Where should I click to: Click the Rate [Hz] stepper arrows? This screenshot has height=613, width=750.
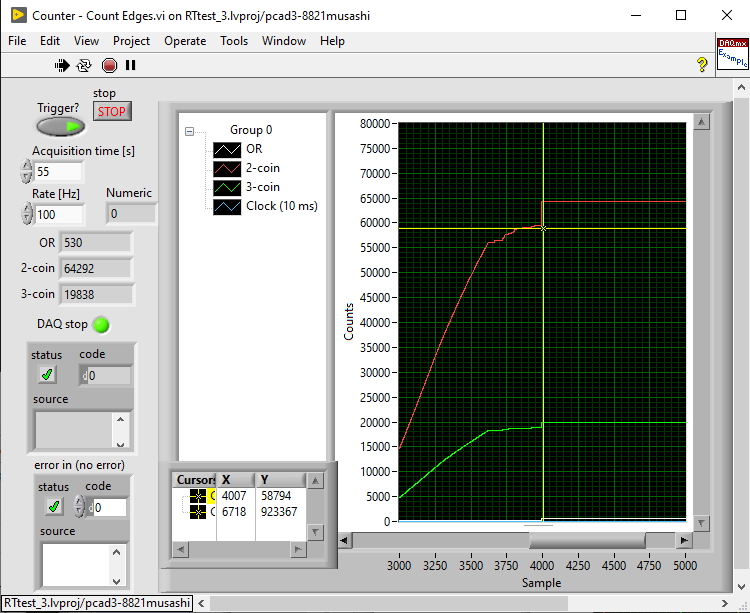pyautogui.click(x=26, y=214)
